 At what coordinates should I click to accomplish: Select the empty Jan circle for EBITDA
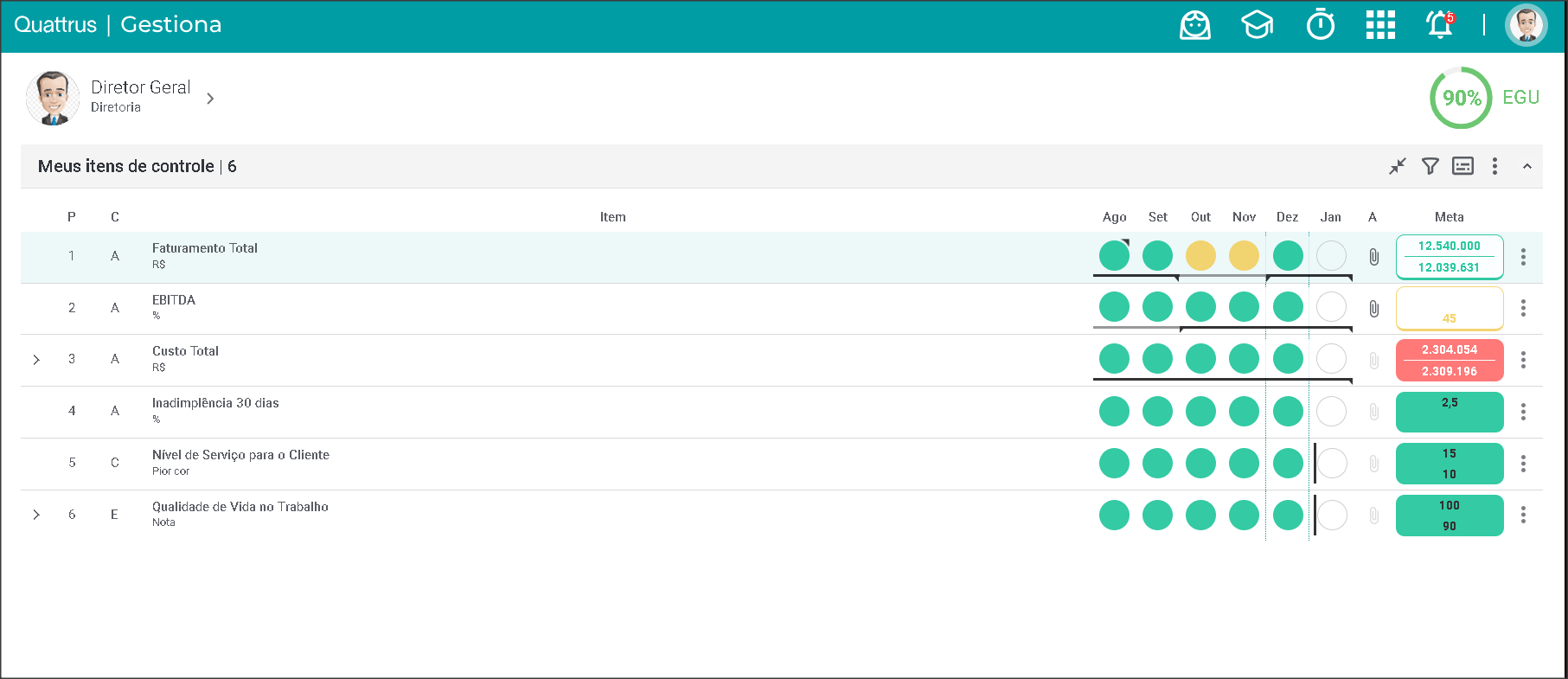[1331, 307]
